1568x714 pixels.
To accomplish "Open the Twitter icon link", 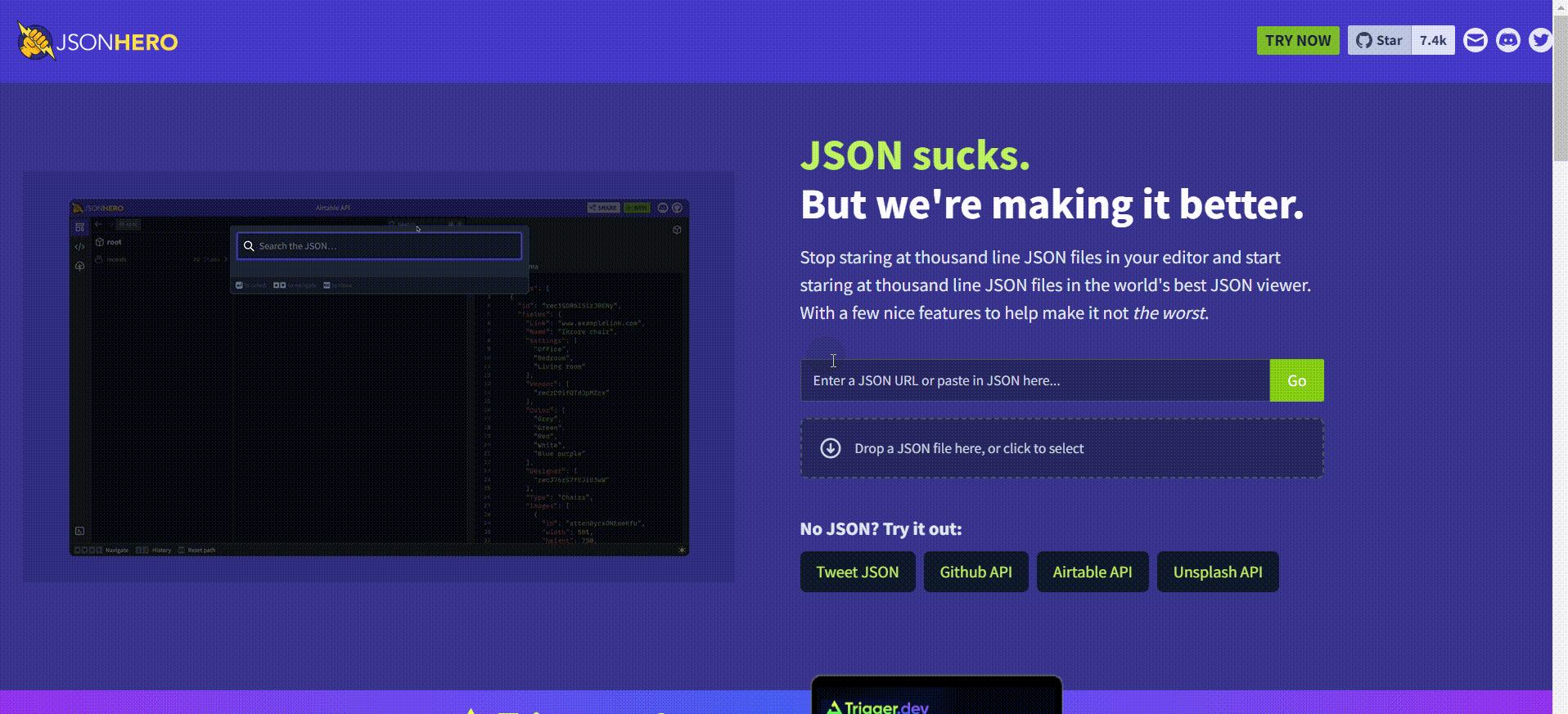I will coord(1540,40).
